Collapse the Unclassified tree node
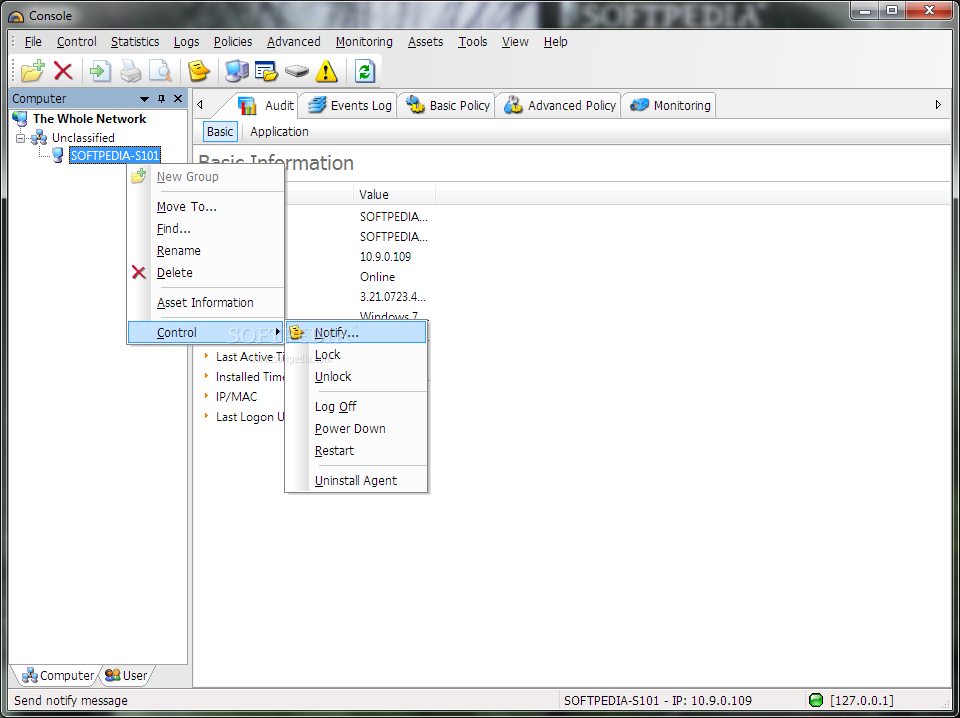This screenshot has height=718, width=960. coord(20,138)
